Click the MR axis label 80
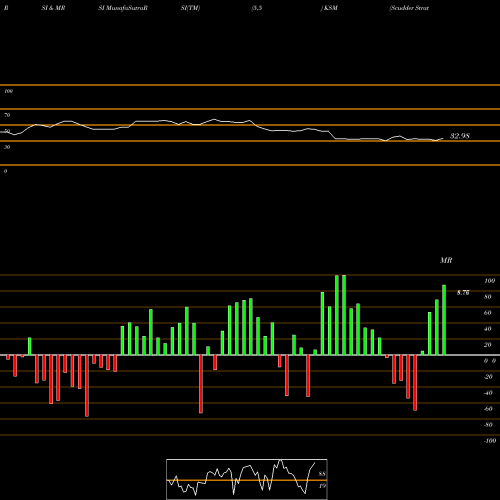The height and width of the screenshot is (500, 500). (x=488, y=297)
